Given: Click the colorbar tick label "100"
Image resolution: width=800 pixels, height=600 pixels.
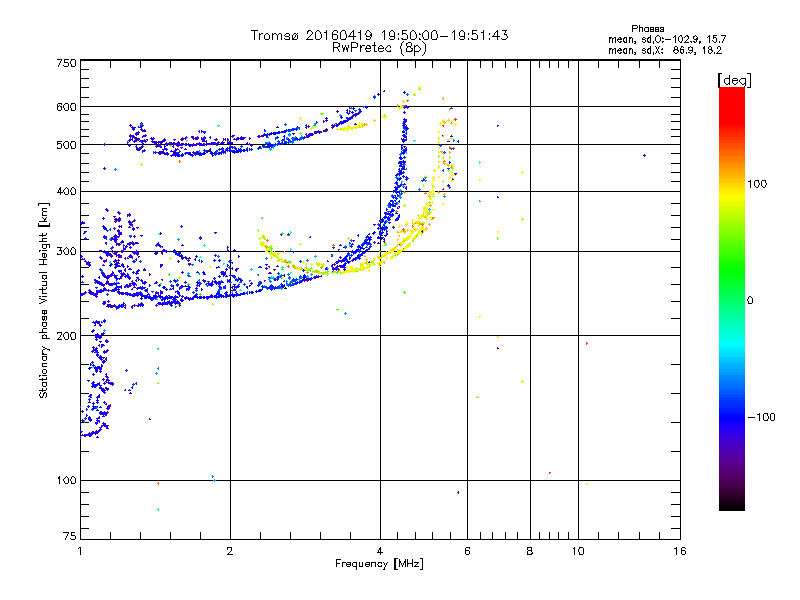Looking at the screenshot, I should click(757, 184).
